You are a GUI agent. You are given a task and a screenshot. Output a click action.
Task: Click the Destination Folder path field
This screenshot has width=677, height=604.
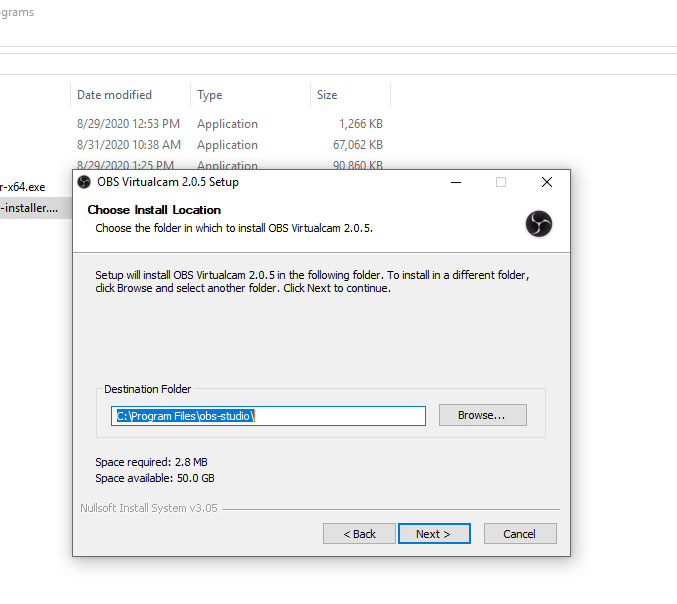268,416
